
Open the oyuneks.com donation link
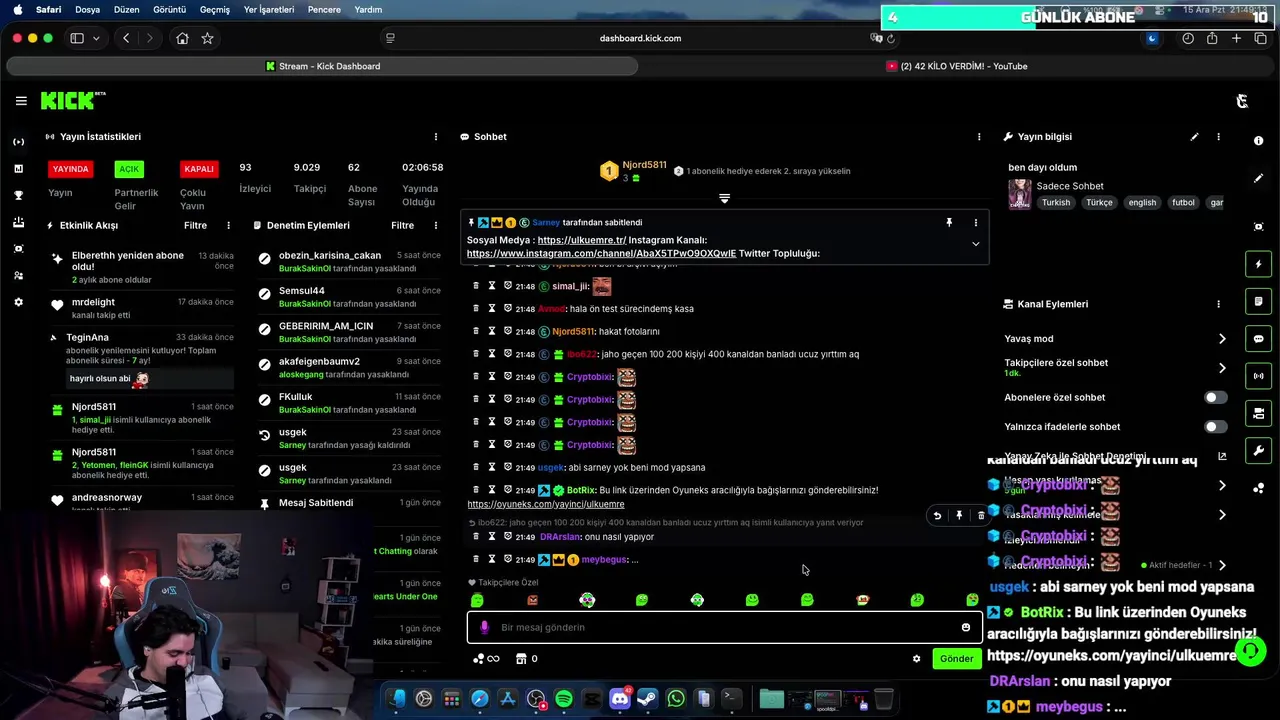[546, 504]
